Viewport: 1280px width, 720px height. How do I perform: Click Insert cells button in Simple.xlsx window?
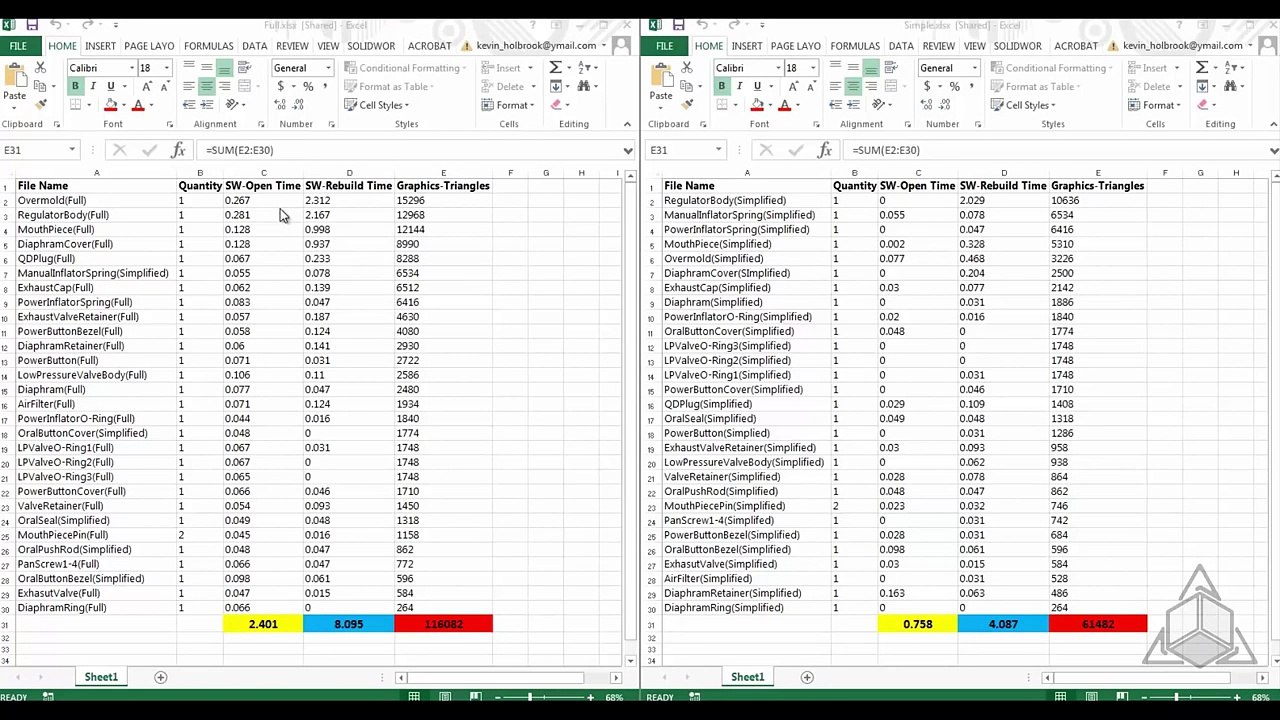(x=1153, y=68)
